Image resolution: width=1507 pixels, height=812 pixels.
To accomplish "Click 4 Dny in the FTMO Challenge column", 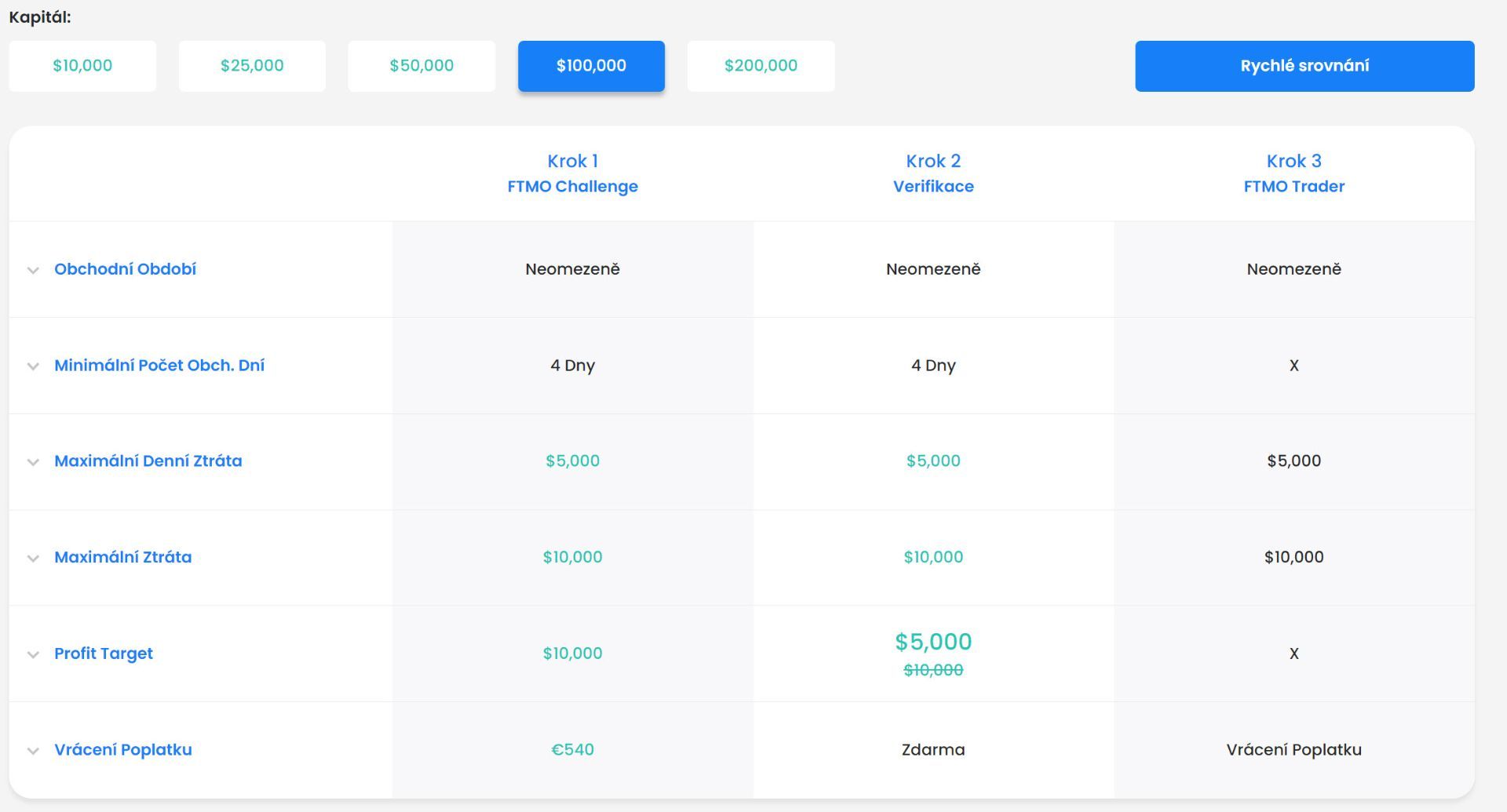I will [573, 366].
